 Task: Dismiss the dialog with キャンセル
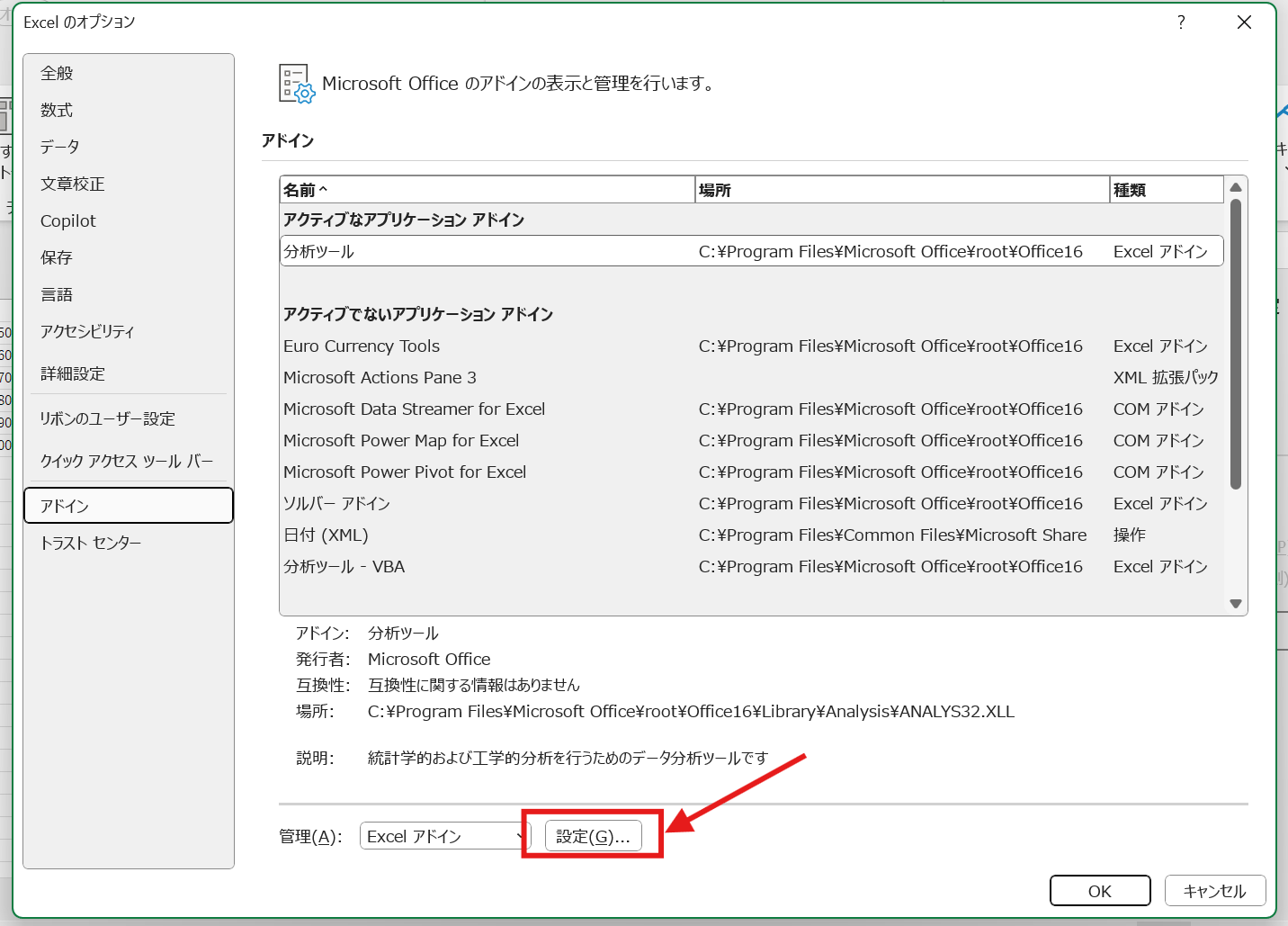(1214, 890)
